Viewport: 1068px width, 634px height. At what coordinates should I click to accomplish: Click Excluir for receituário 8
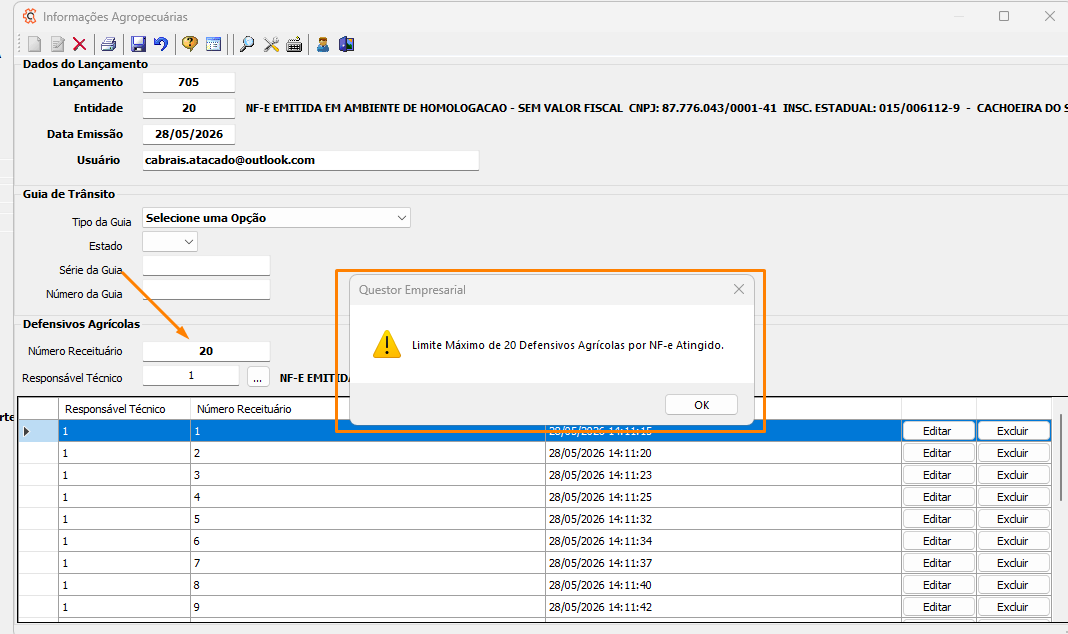tap(1014, 585)
